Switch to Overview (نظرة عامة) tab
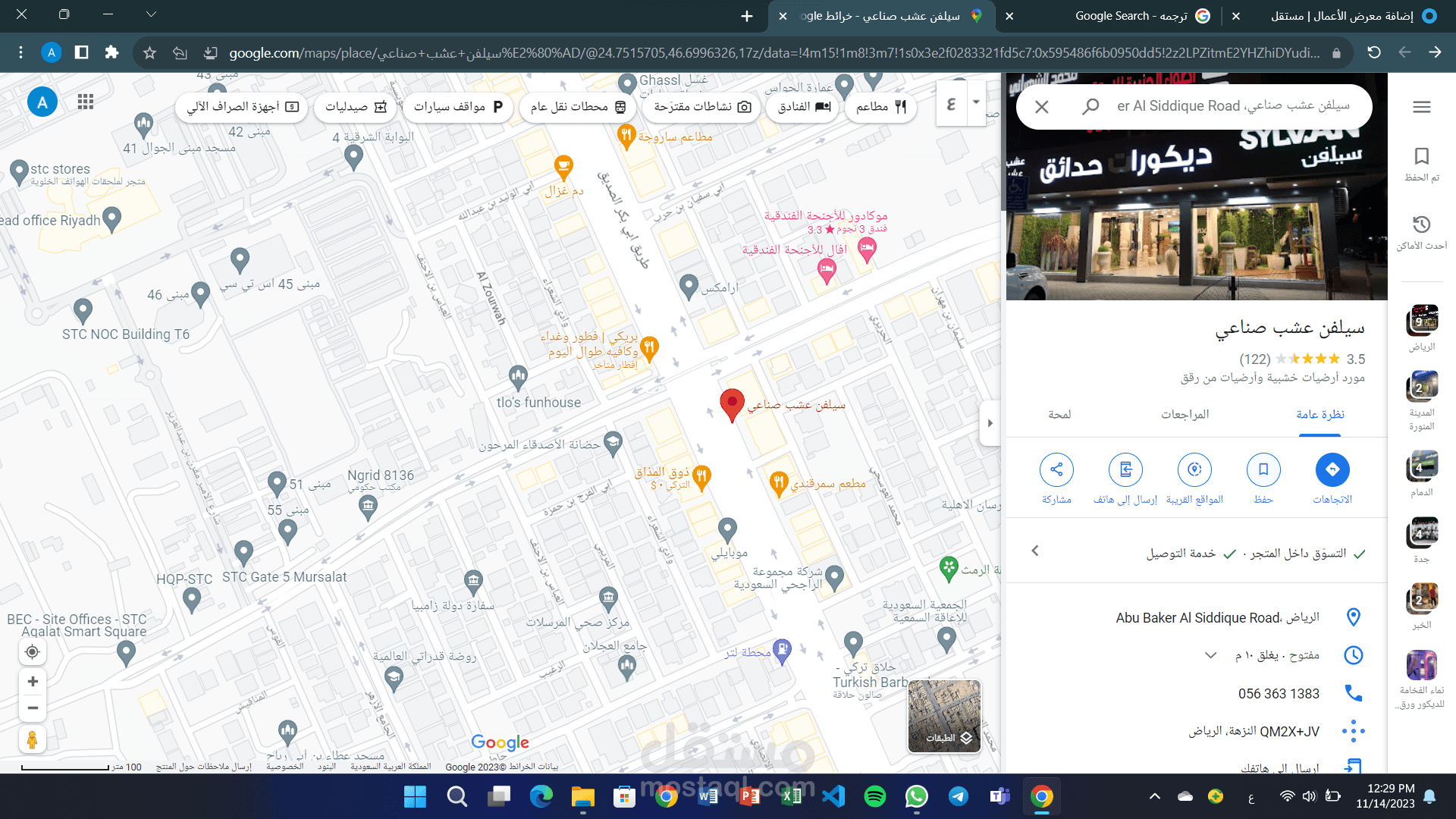This screenshot has width=1456, height=819. (1319, 415)
